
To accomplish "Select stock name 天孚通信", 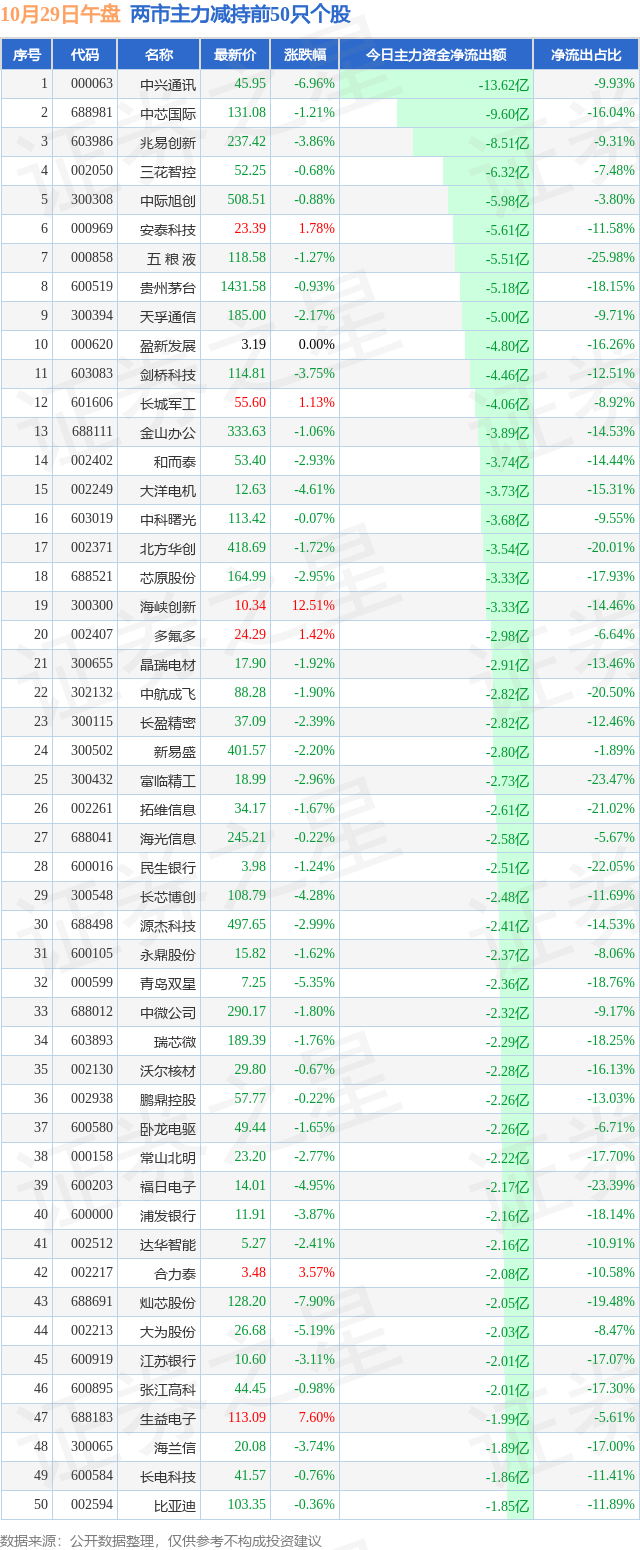I will (x=168, y=316).
